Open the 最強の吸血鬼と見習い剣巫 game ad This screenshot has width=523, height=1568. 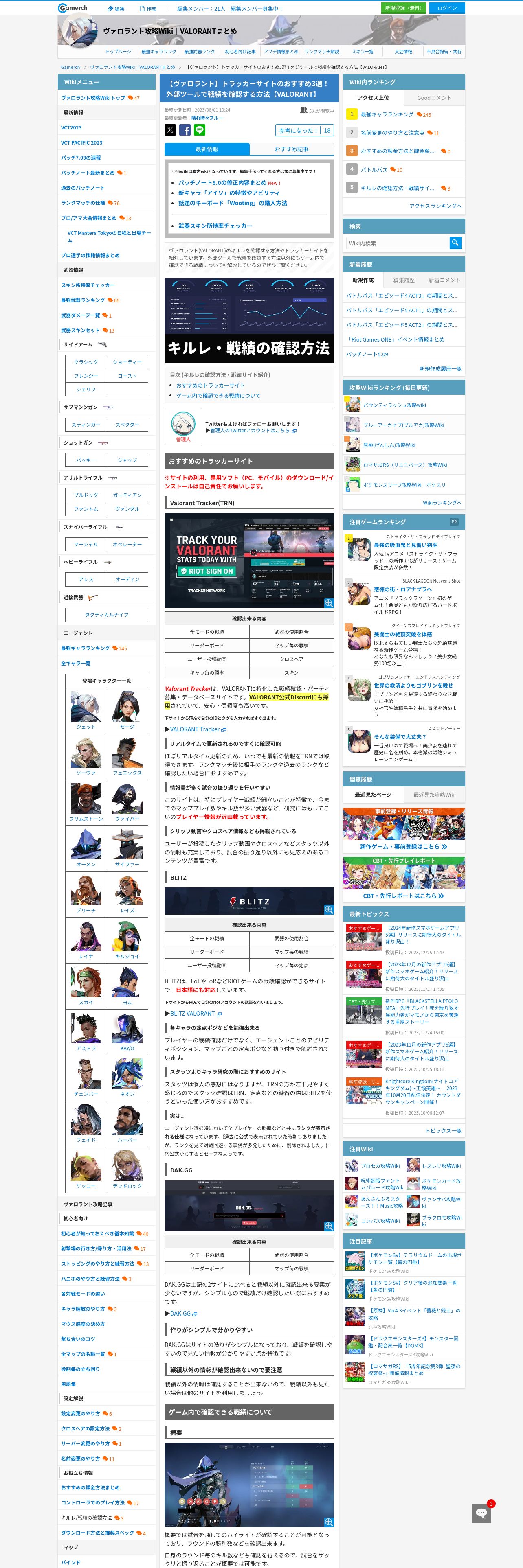tap(405, 545)
